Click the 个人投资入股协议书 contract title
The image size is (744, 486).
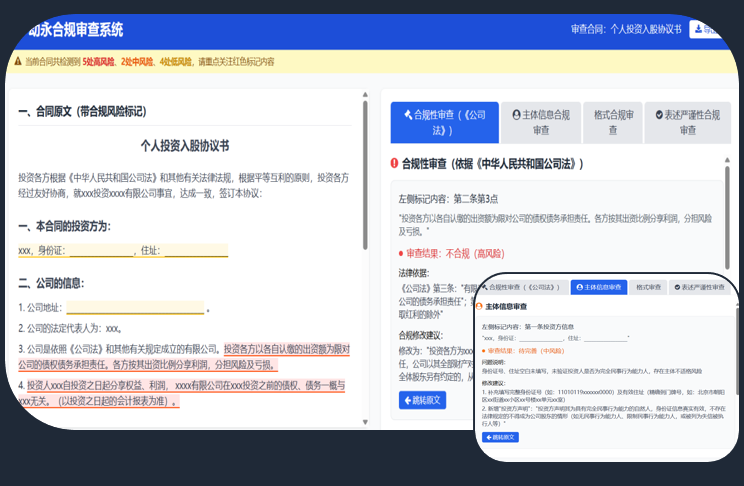(185, 146)
